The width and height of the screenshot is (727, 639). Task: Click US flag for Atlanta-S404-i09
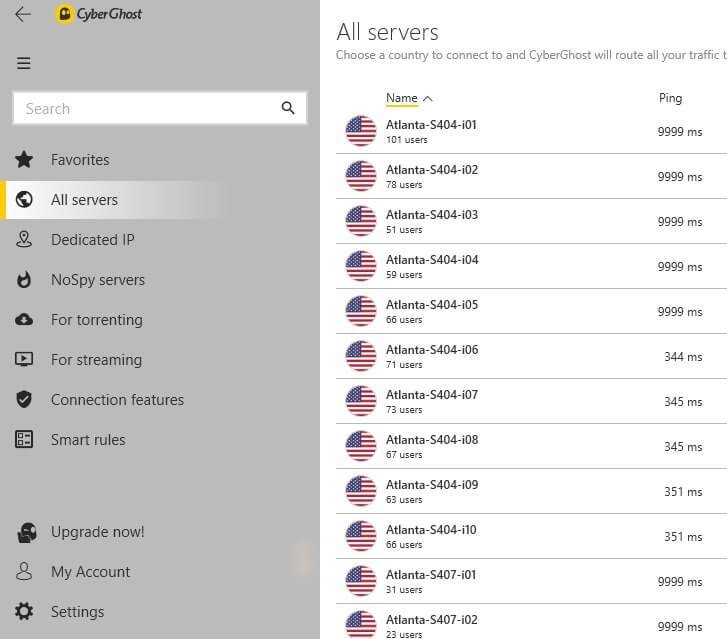pyautogui.click(x=361, y=491)
